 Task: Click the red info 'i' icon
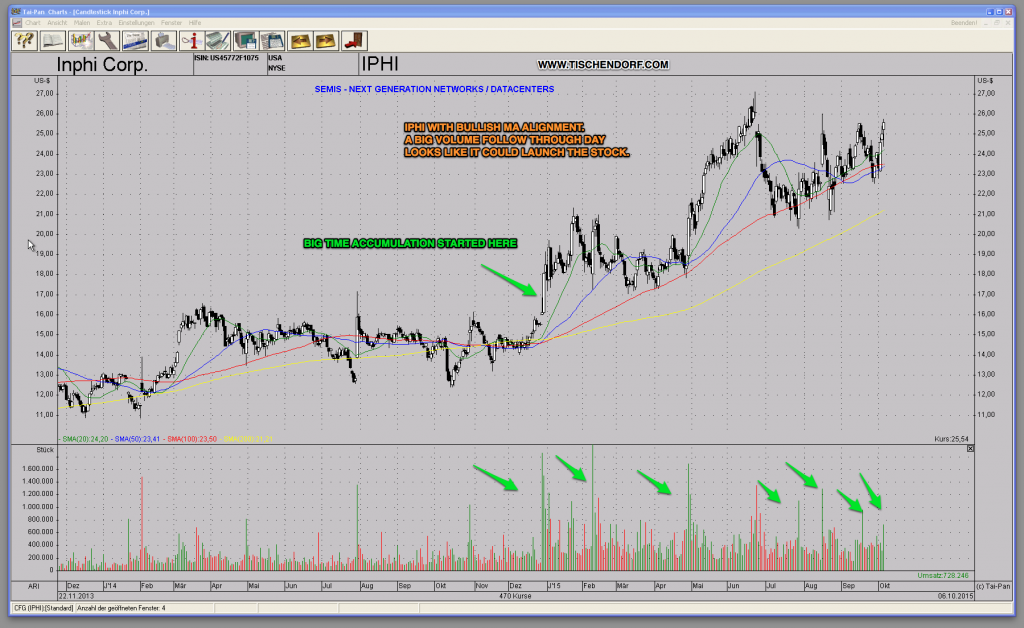click(191, 40)
